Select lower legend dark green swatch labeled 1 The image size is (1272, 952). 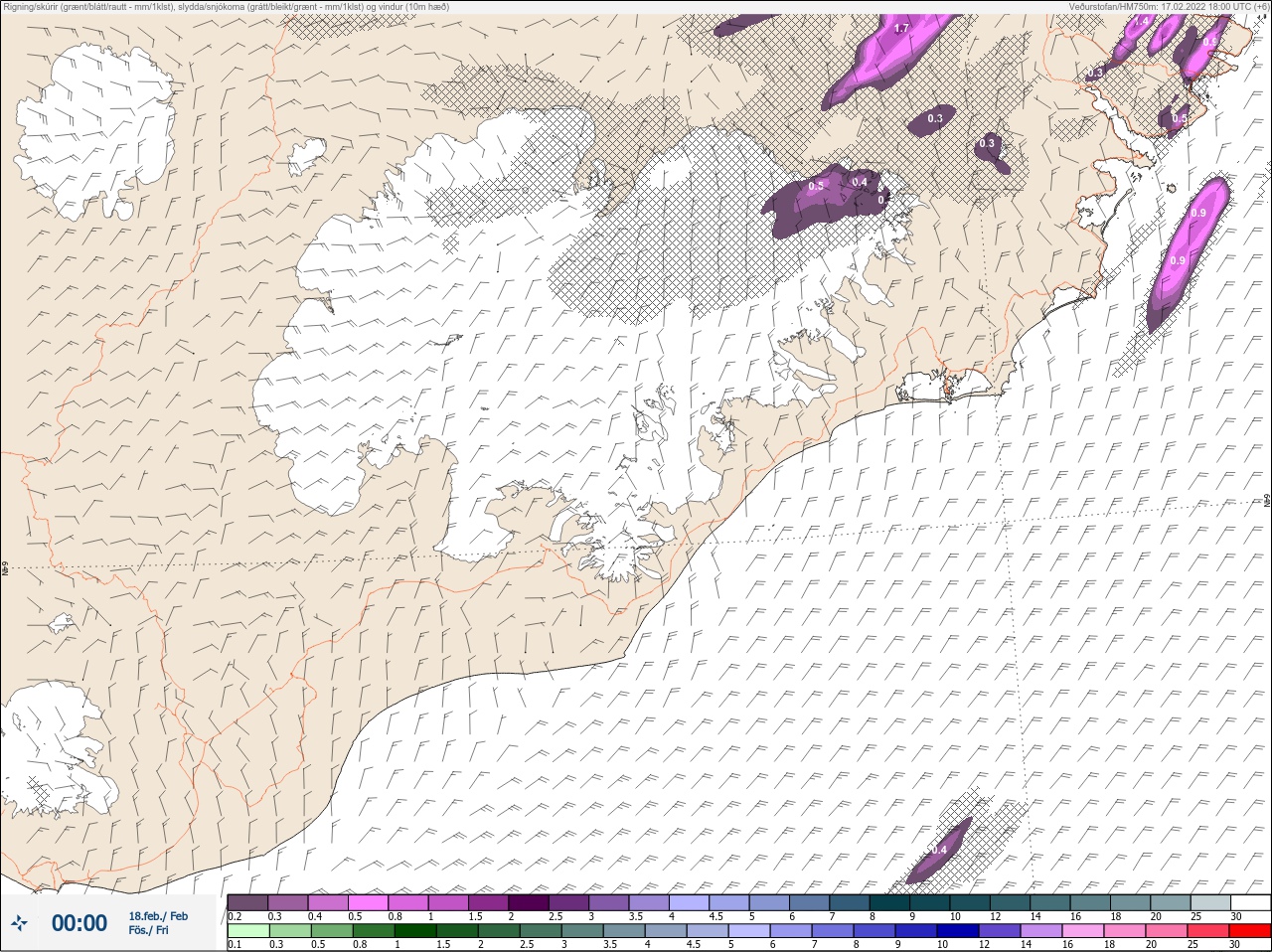pos(414,931)
